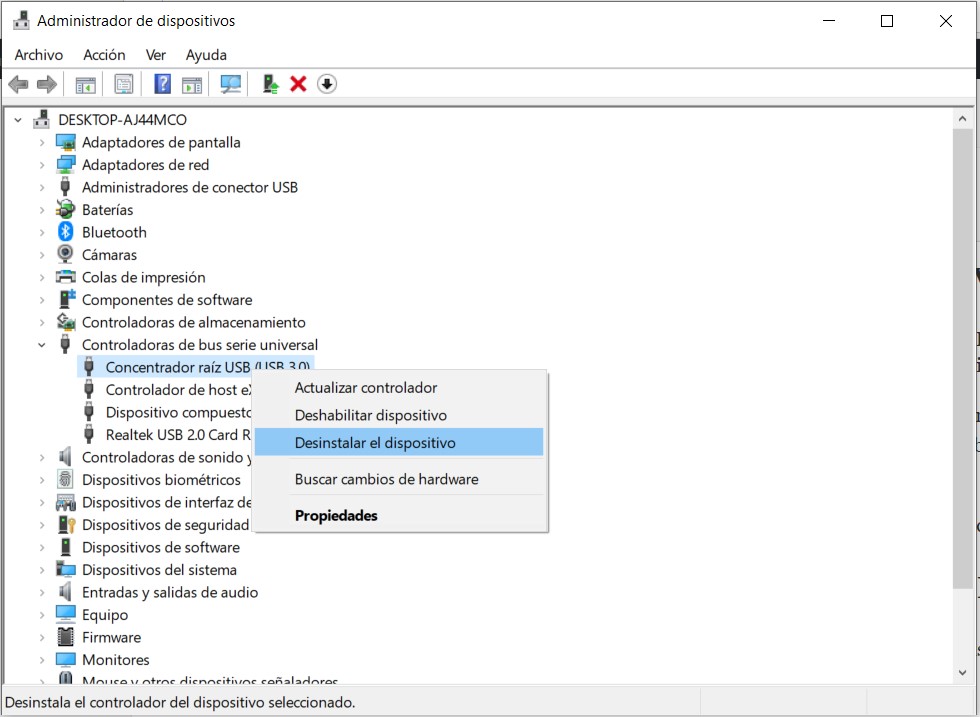The image size is (980, 717).
Task: Open the Ayuda menu
Action: tap(206, 55)
